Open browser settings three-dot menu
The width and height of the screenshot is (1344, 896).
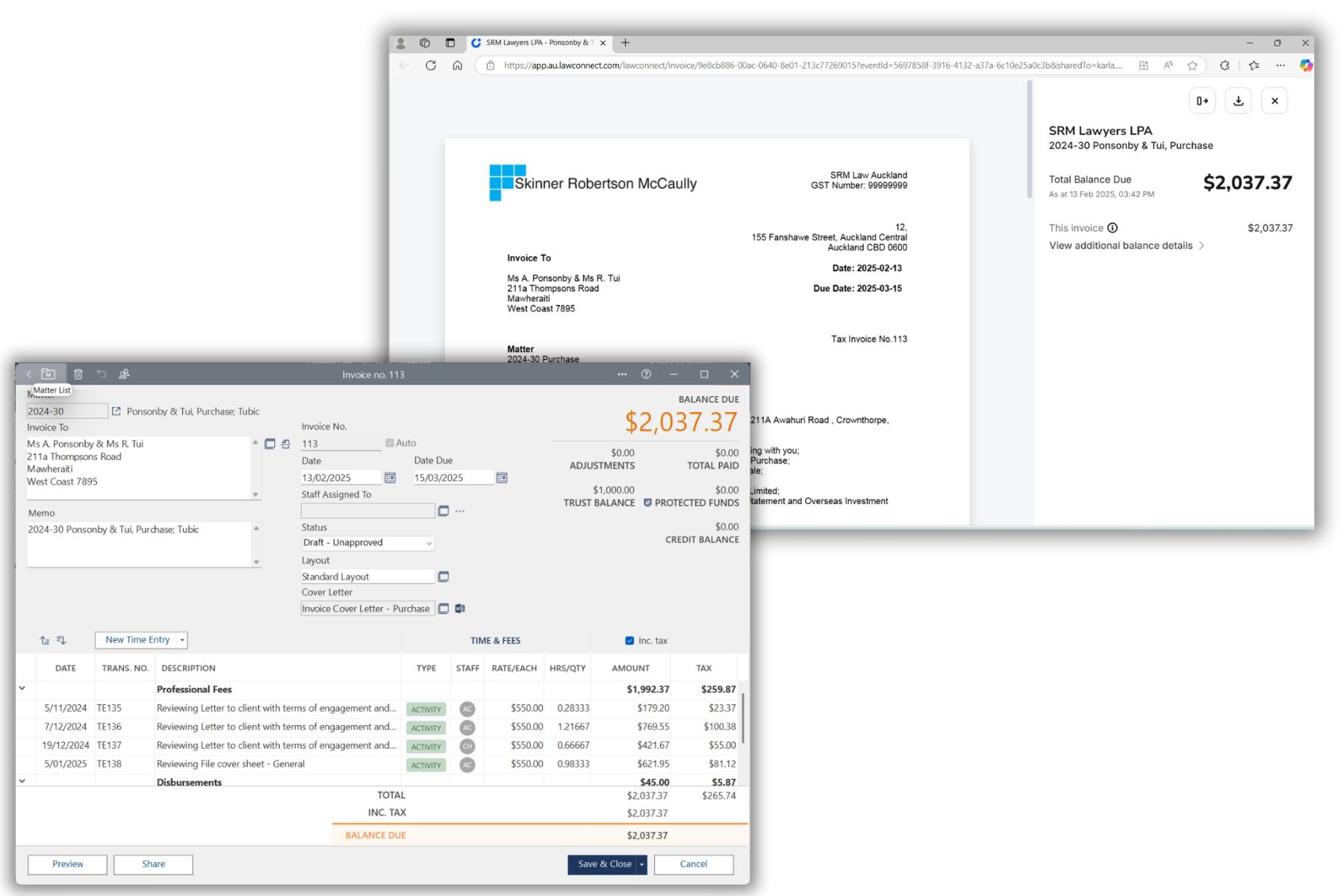[1281, 66]
